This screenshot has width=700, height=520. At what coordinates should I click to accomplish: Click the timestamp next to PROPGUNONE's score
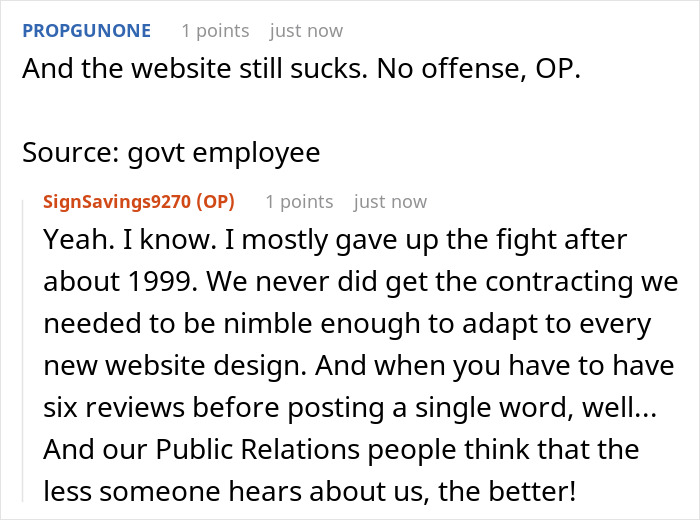[x=306, y=31]
